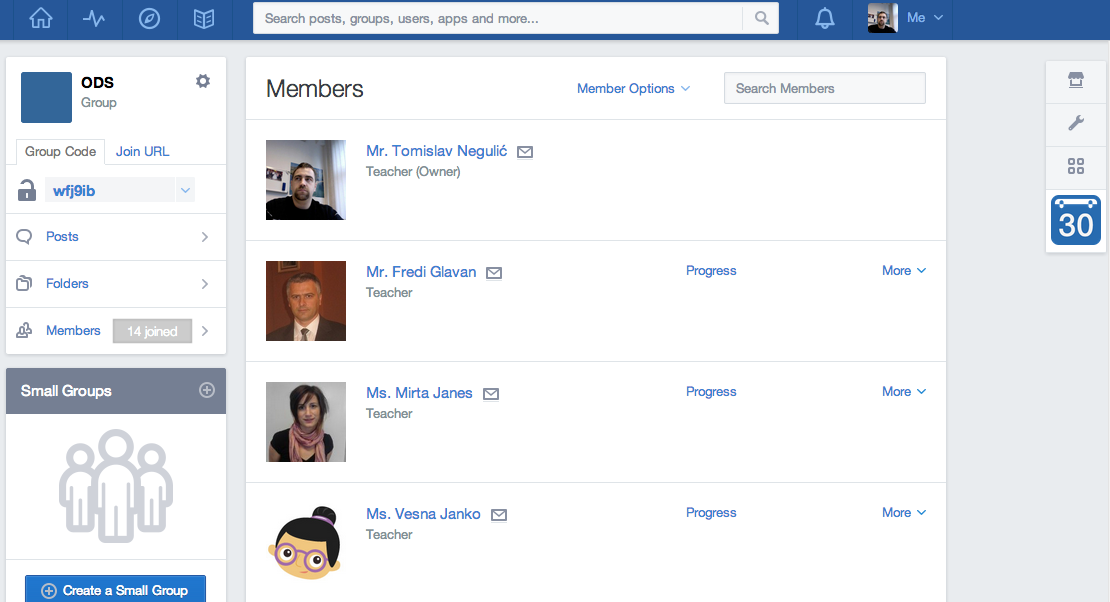Open the calendar planner icon
This screenshot has width=1110, height=602.
tap(1075, 220)
